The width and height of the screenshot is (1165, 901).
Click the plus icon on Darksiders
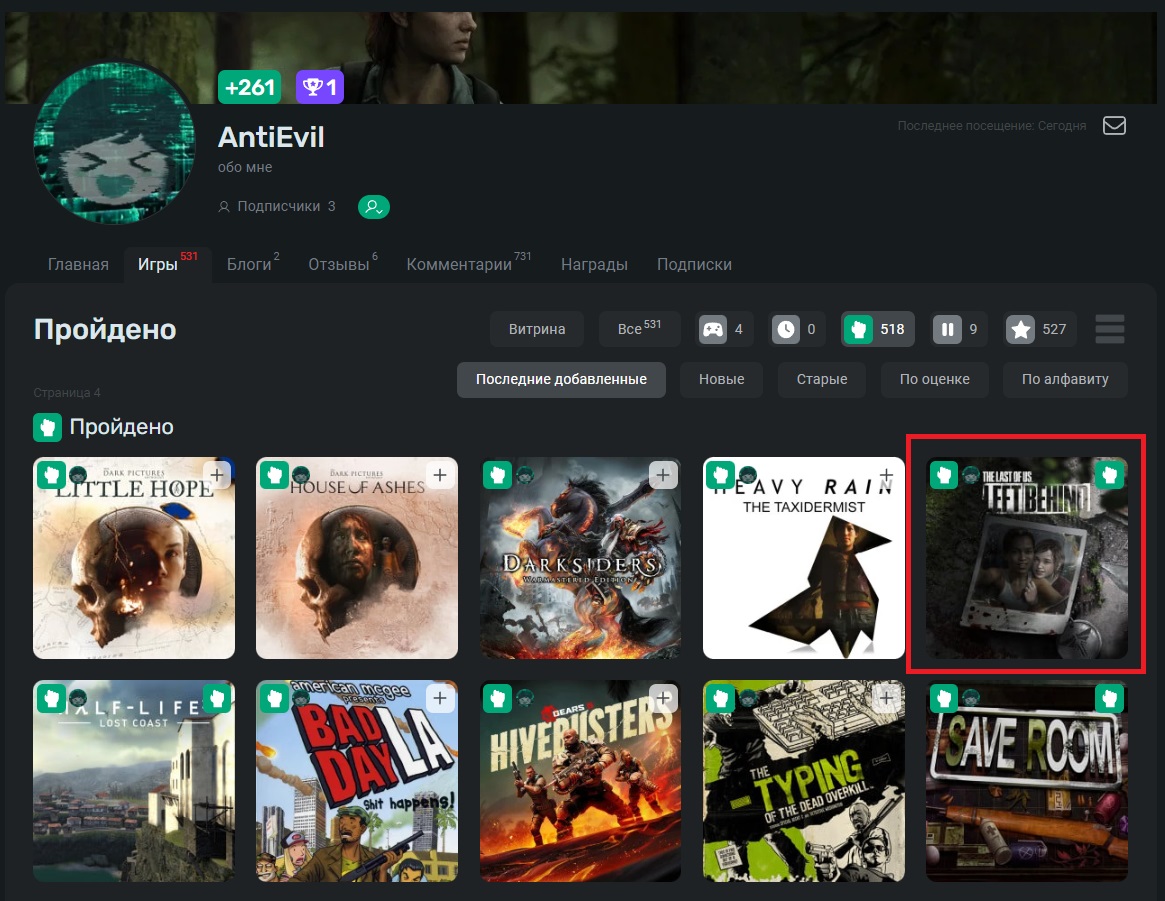(663, 475)
